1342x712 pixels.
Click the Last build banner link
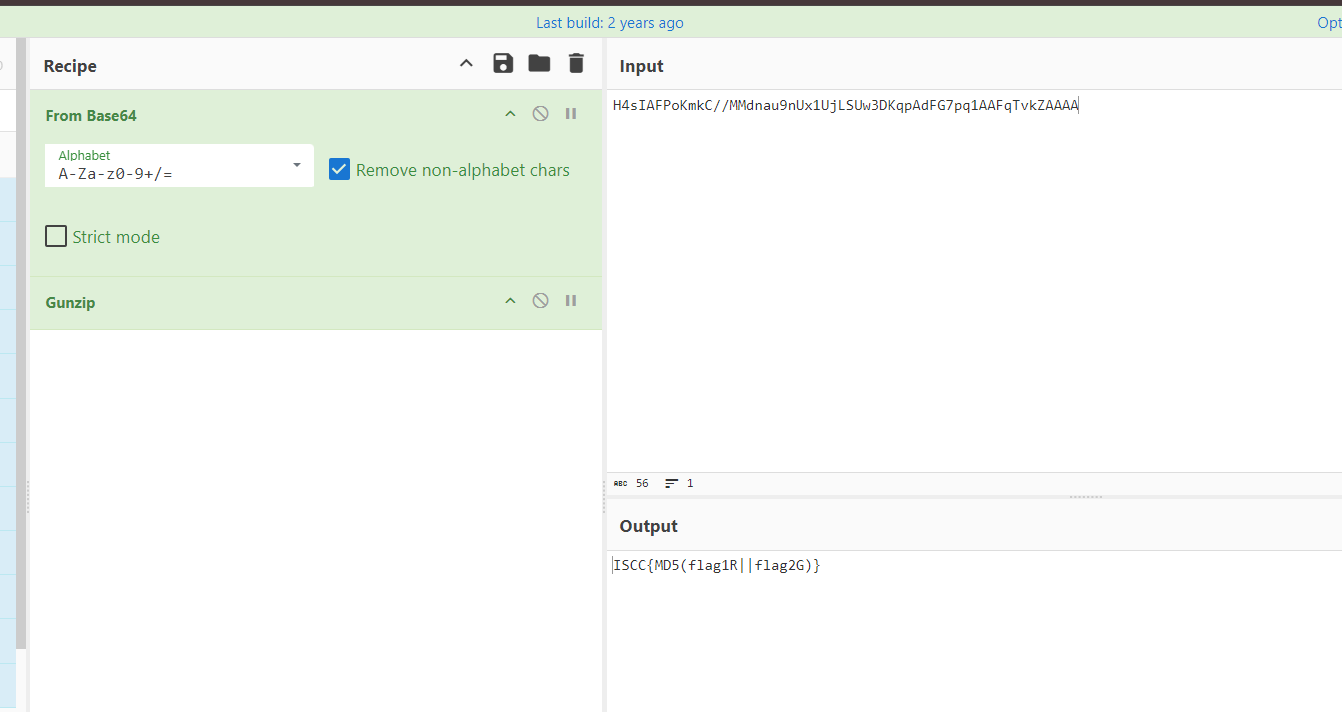(x=610, y=23)
